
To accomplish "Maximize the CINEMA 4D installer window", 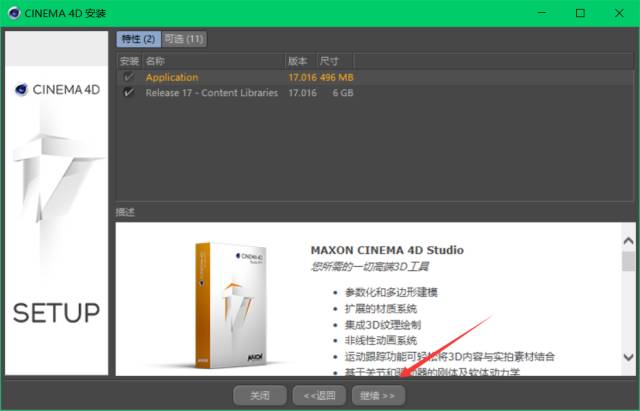I will (580, 13).
